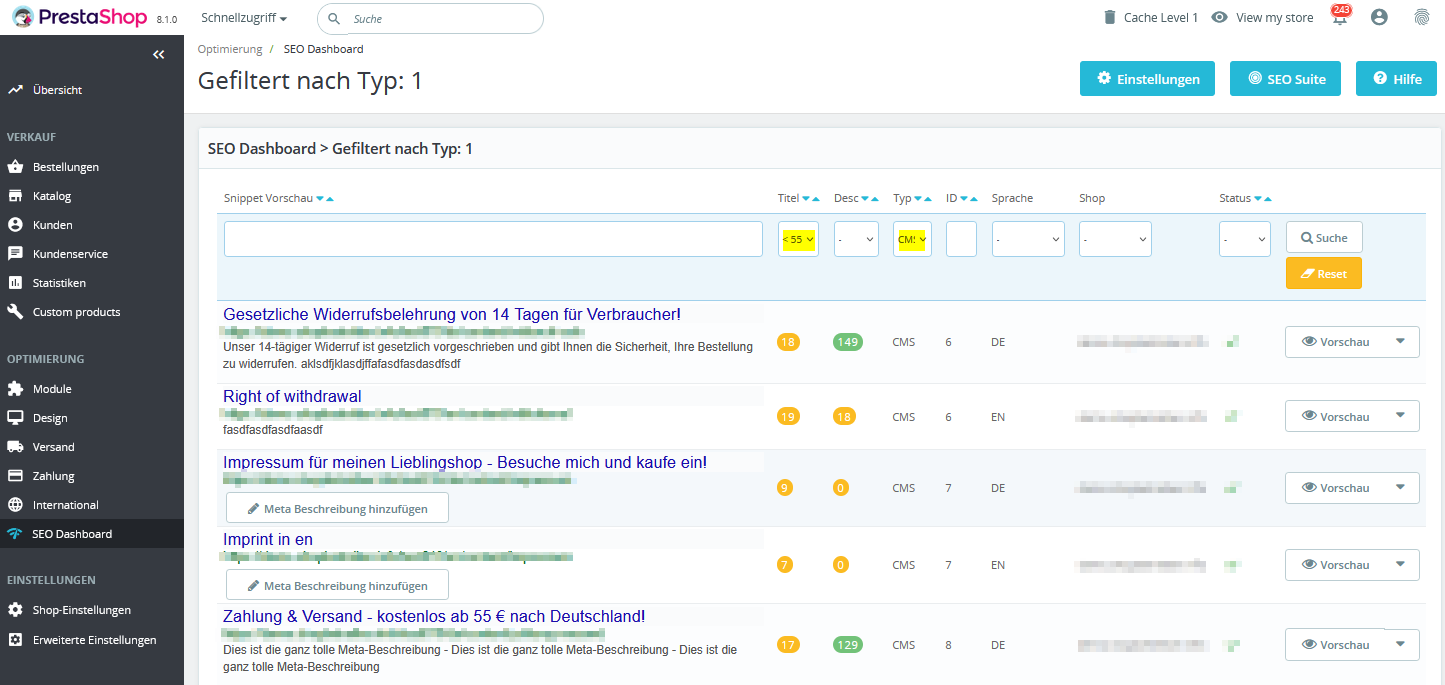The image size is (1445, 685).
Task: Open the user profile avatar icon
Action: [x=1380, y=17]
